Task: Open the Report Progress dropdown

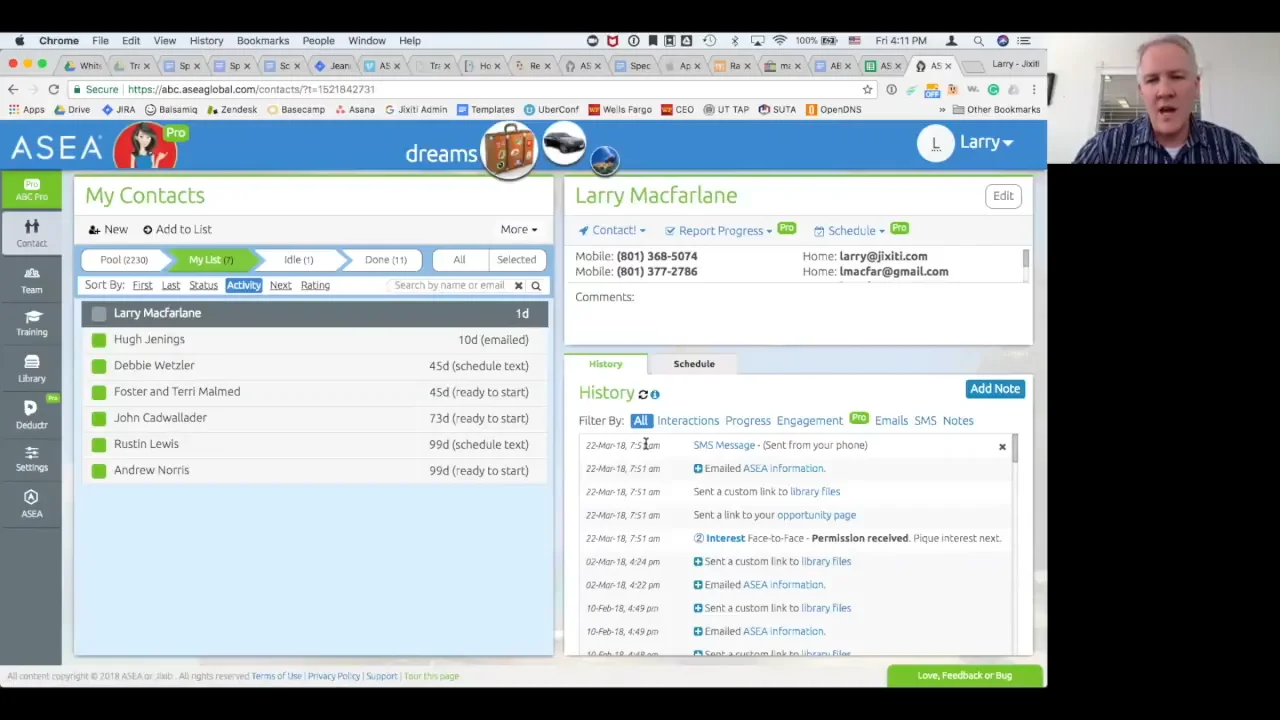Action: click(718, 231)
